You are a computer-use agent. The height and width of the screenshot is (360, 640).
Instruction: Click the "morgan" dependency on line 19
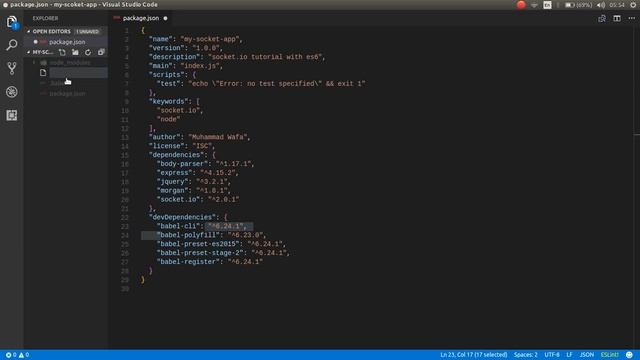pyautogui.click(x=172, y=191)
